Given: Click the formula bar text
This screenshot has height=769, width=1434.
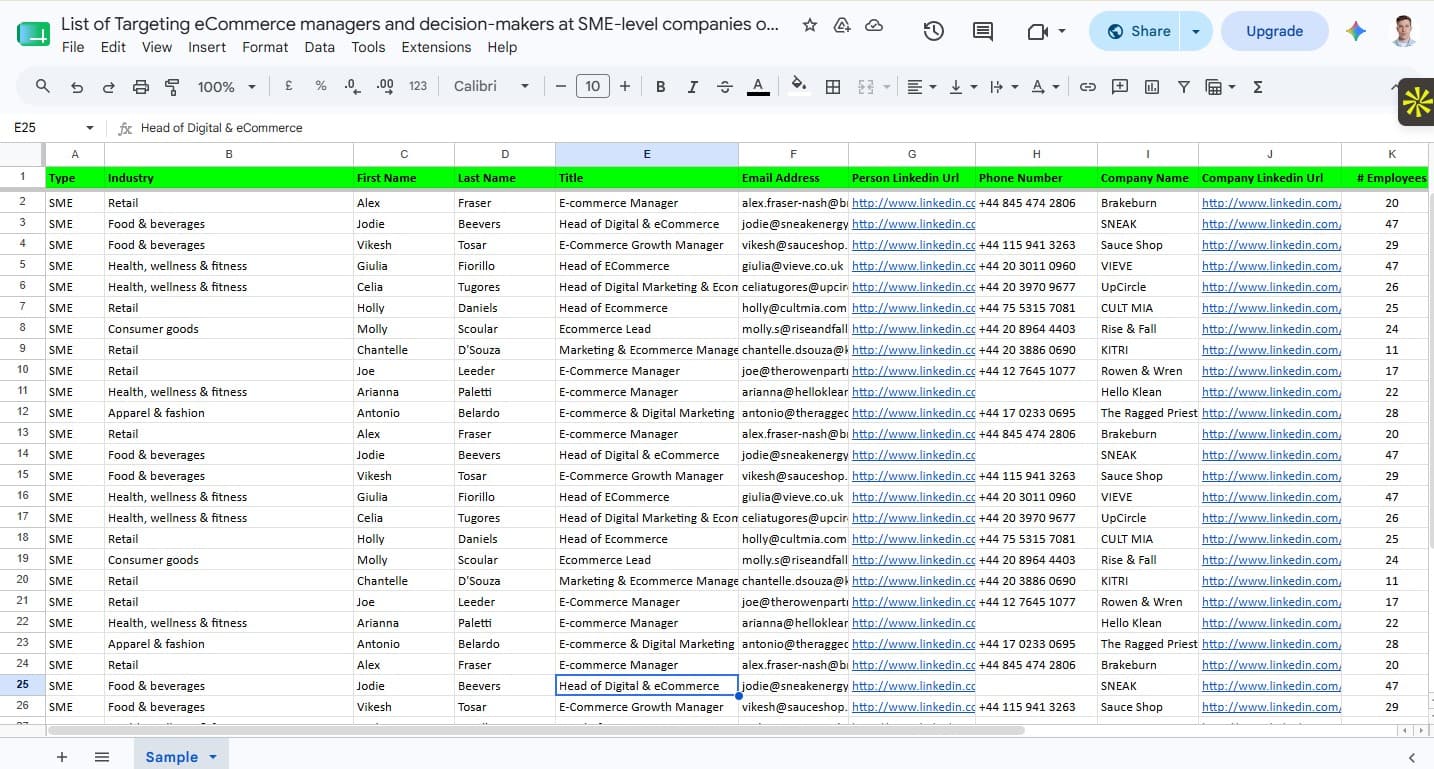Looking at the screenshot, I should tap(221, 128).
